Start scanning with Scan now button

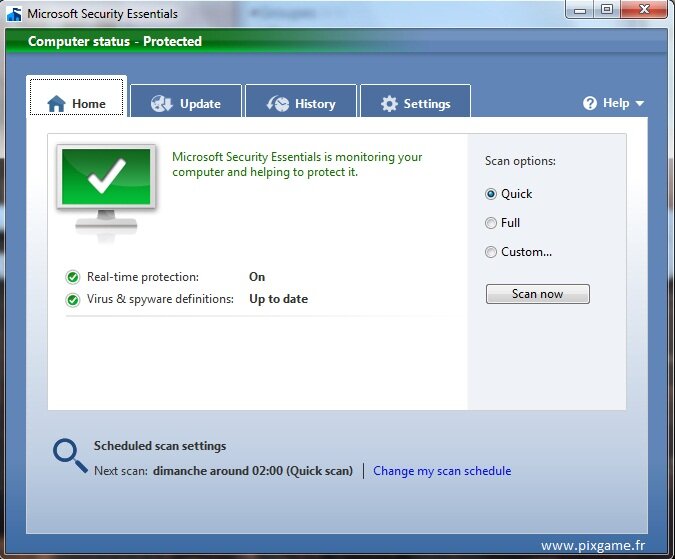pyautogui.click(x=538, y=294)
